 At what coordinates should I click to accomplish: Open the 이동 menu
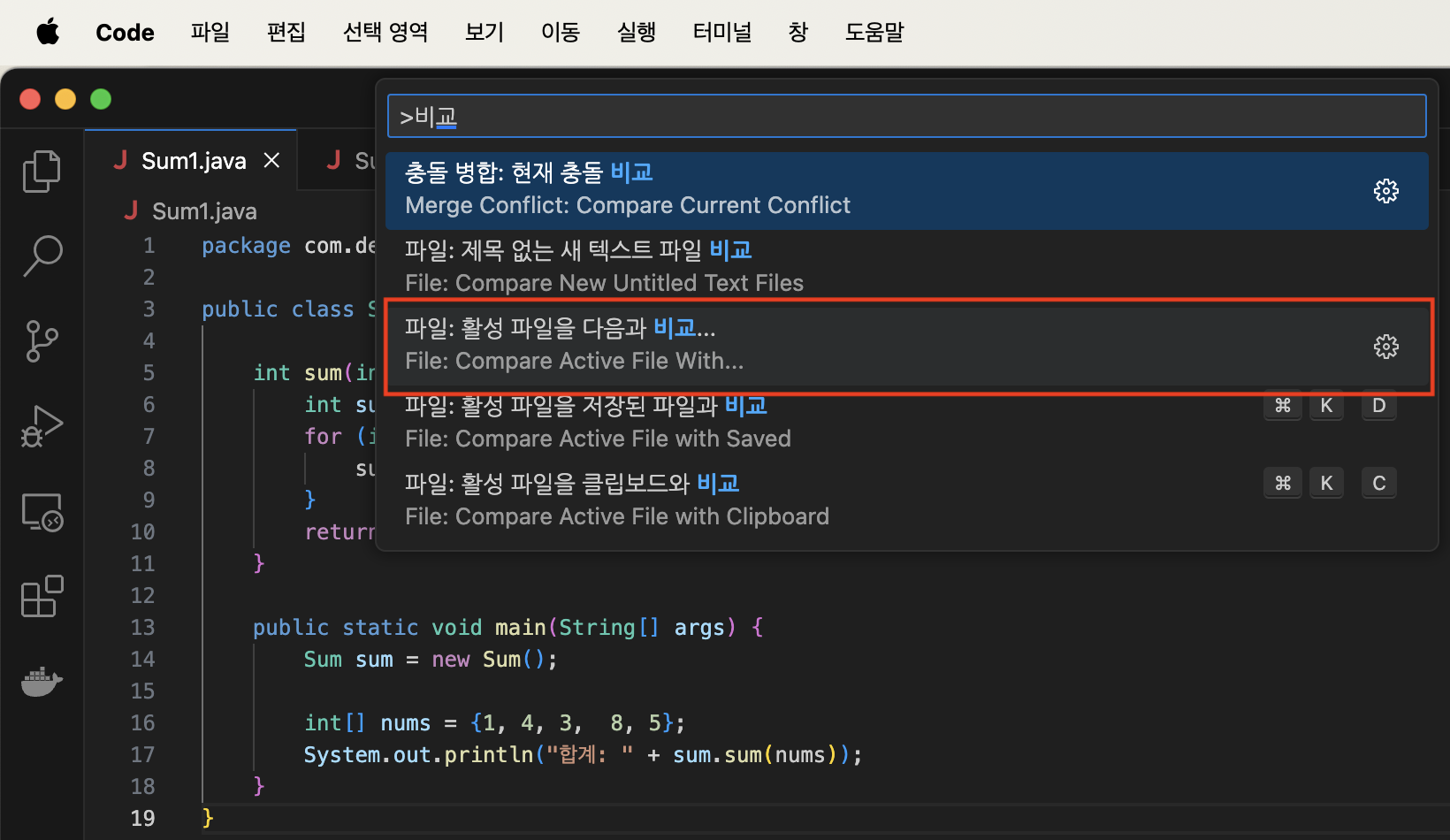[x=561, y=33]
